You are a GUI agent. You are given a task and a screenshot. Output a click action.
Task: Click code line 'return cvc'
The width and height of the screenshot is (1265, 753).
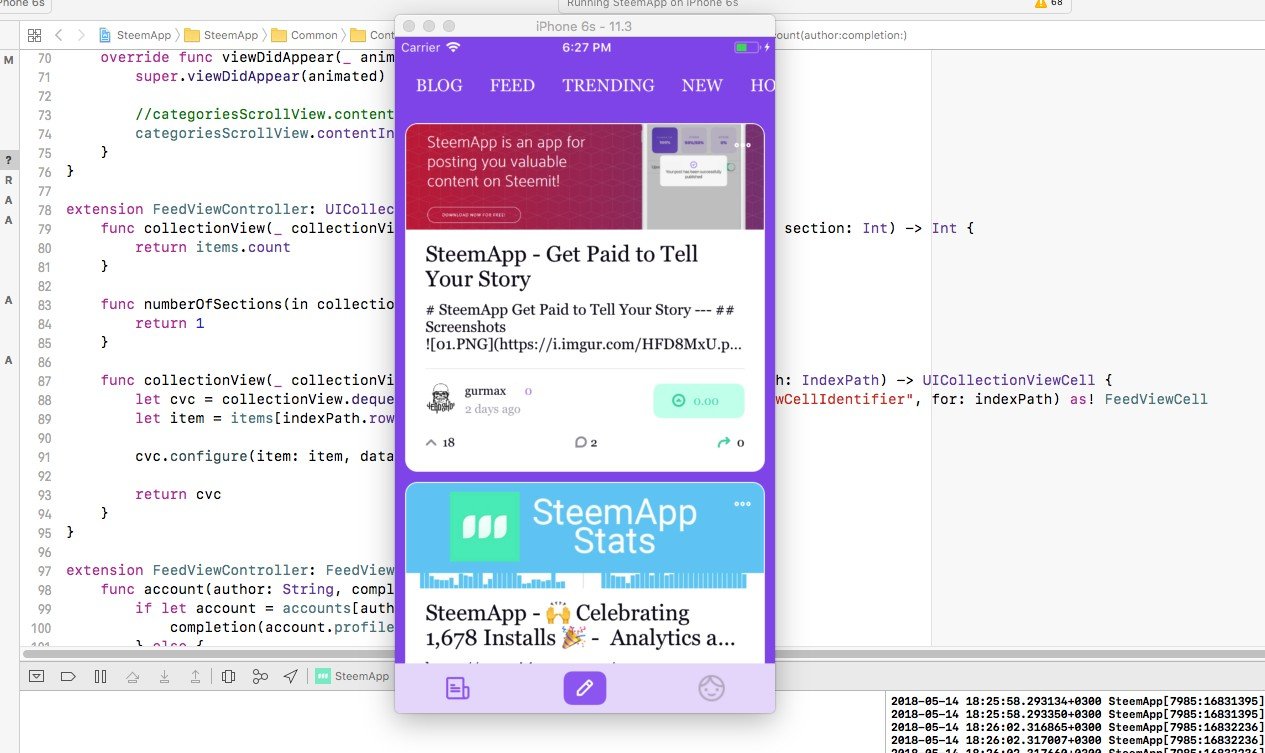(x=178, y=494)
